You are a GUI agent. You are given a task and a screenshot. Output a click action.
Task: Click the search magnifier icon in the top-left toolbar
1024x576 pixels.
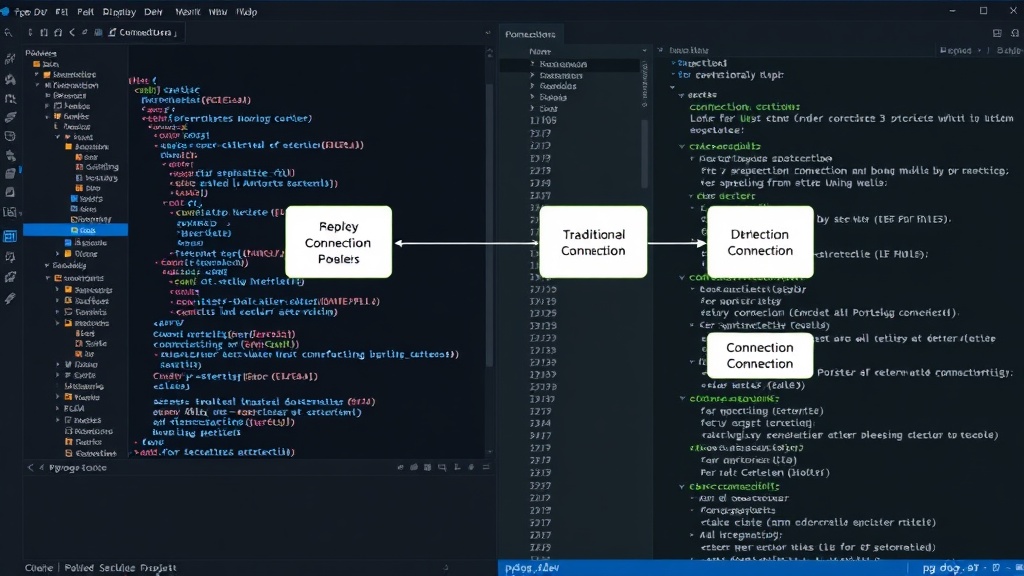(8, 33)
